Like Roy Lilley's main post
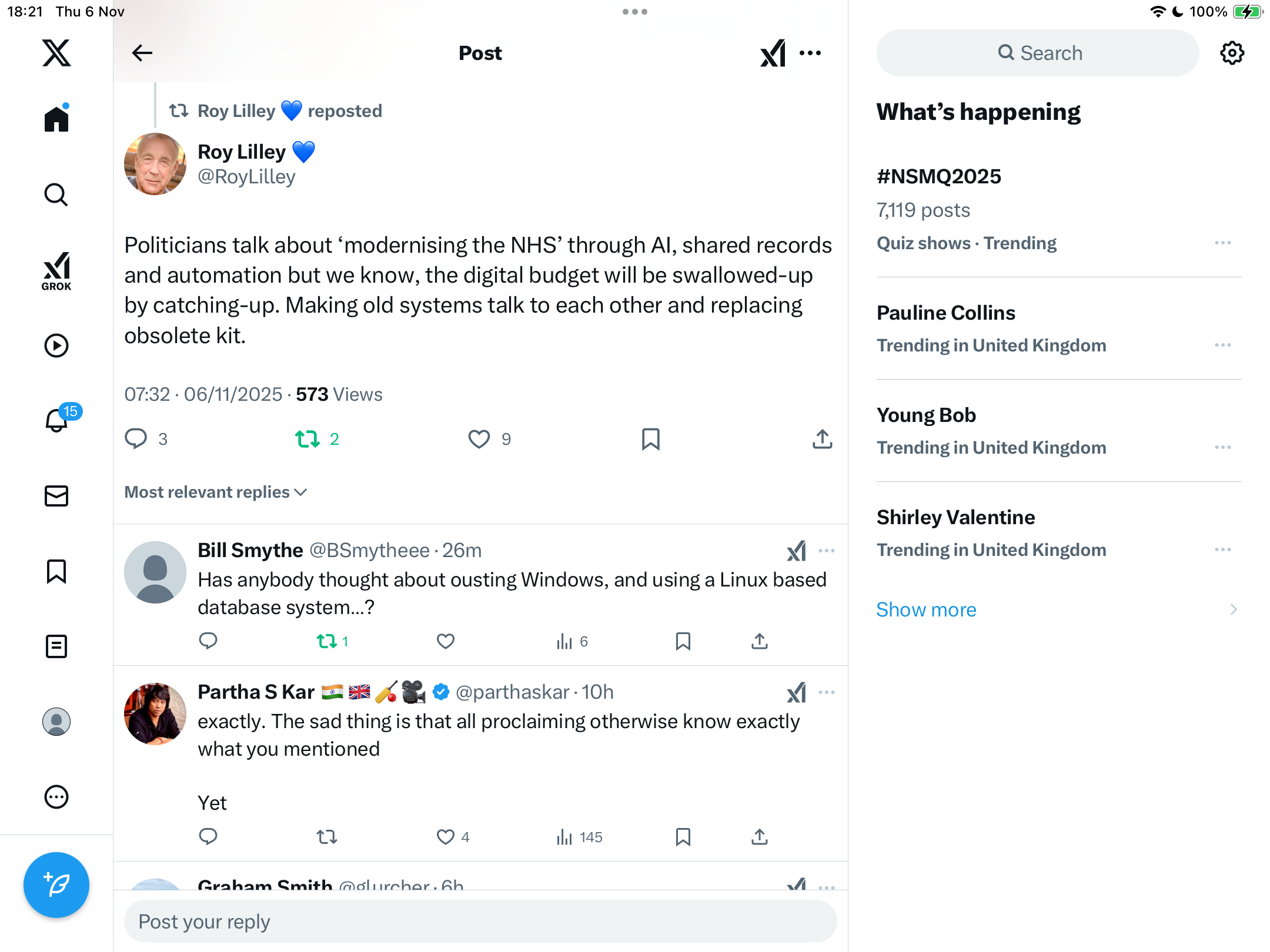Image resolution: width=1270 pixels, height=952 pixels. coord(479,439)
